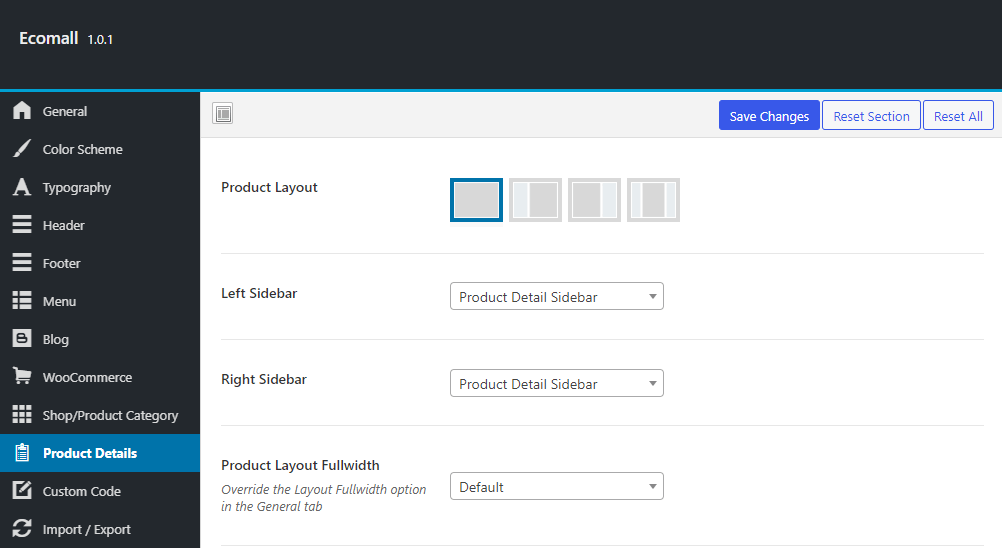Image resolution: width=1002 pixels, height=548 pixels.
Task: Click the Shop/Product Category grid icon
Action: tap(22, 415)
